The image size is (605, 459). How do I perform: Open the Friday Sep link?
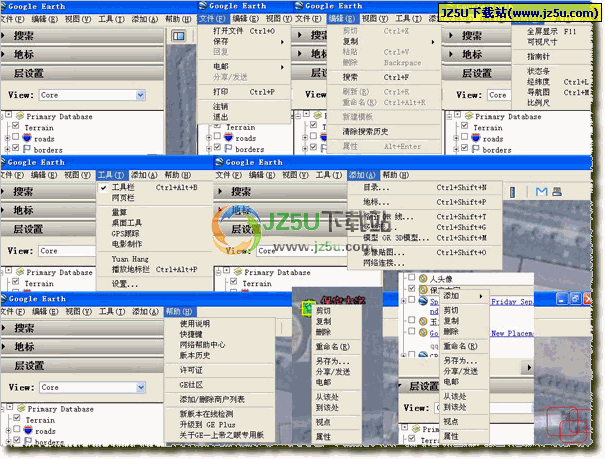pyautogui.click(x=512, y=302)
